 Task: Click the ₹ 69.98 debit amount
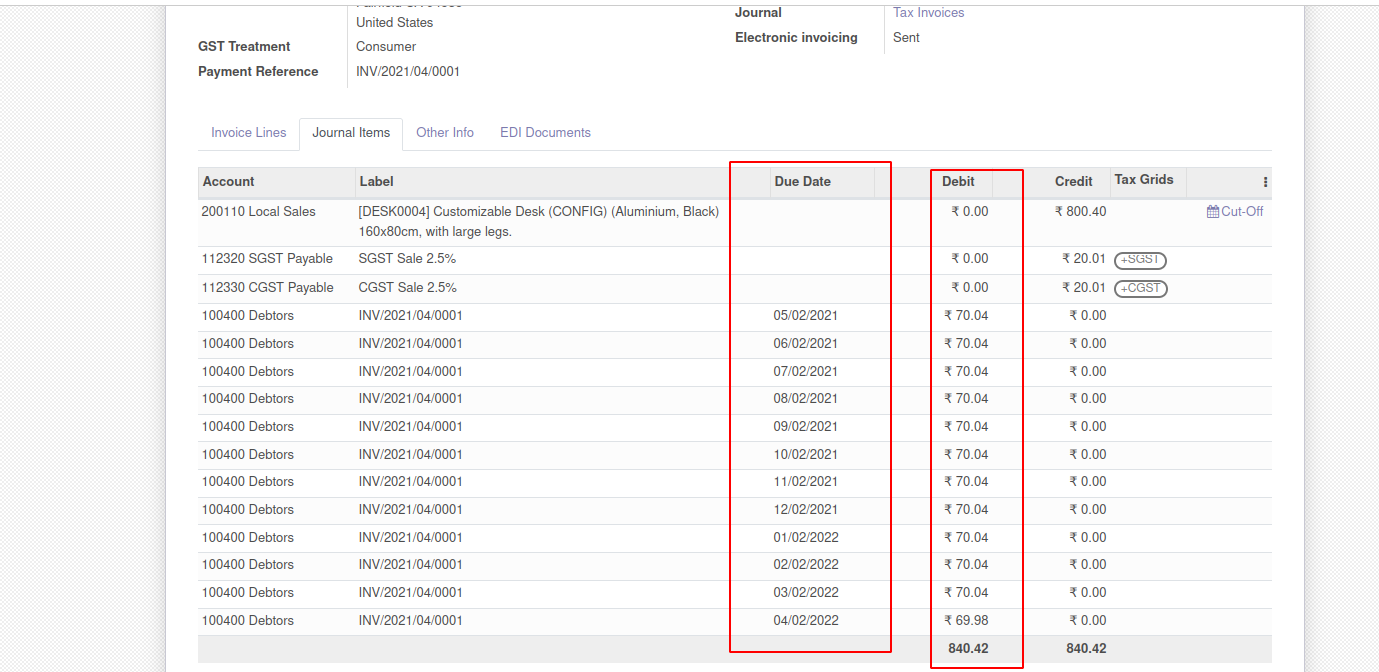pyautogui.click(x=966, y=621)
